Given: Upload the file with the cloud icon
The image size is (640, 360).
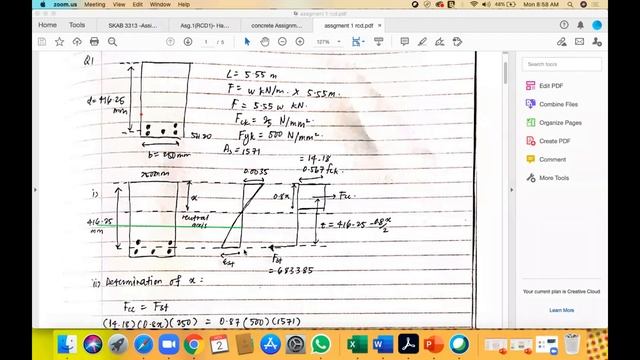Looking at the screenshot, I should click(77, 42).
